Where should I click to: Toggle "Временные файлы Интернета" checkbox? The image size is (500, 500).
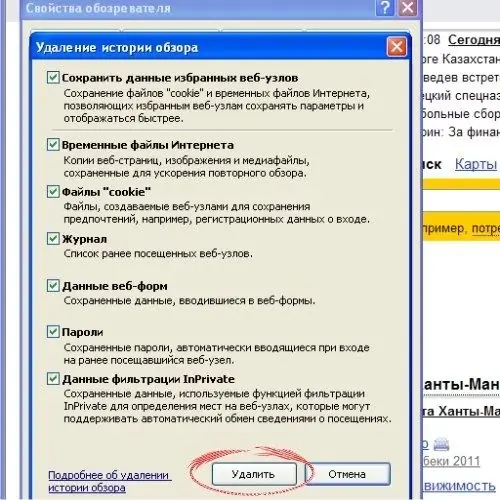pos(53,144)
